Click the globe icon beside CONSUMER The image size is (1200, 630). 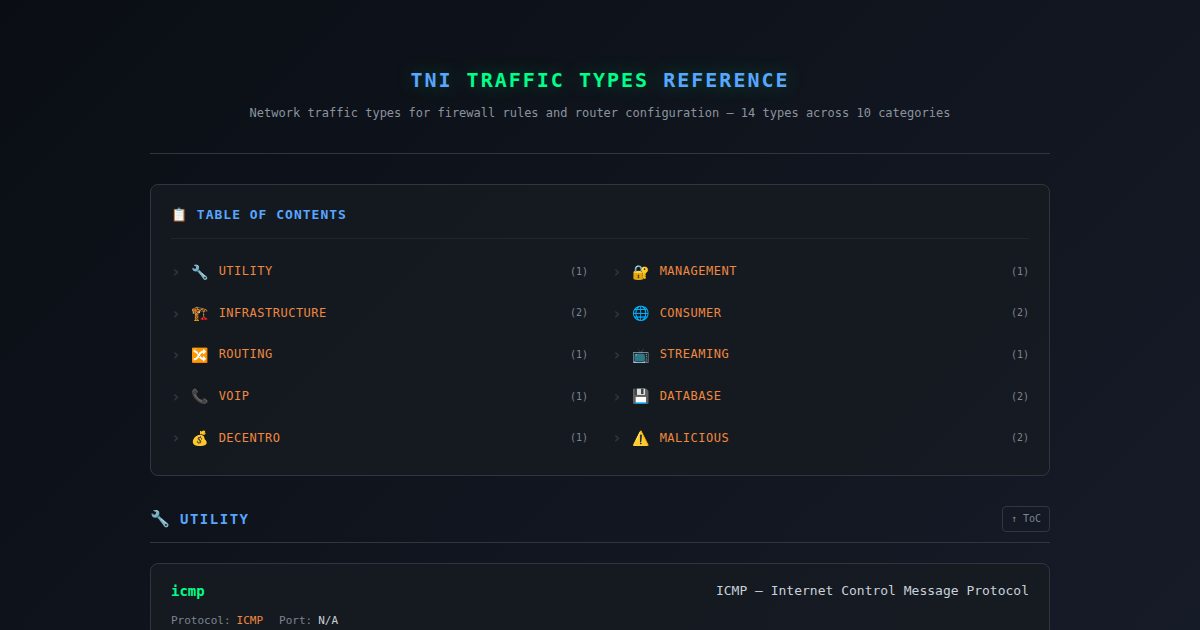tap(641, 313)
